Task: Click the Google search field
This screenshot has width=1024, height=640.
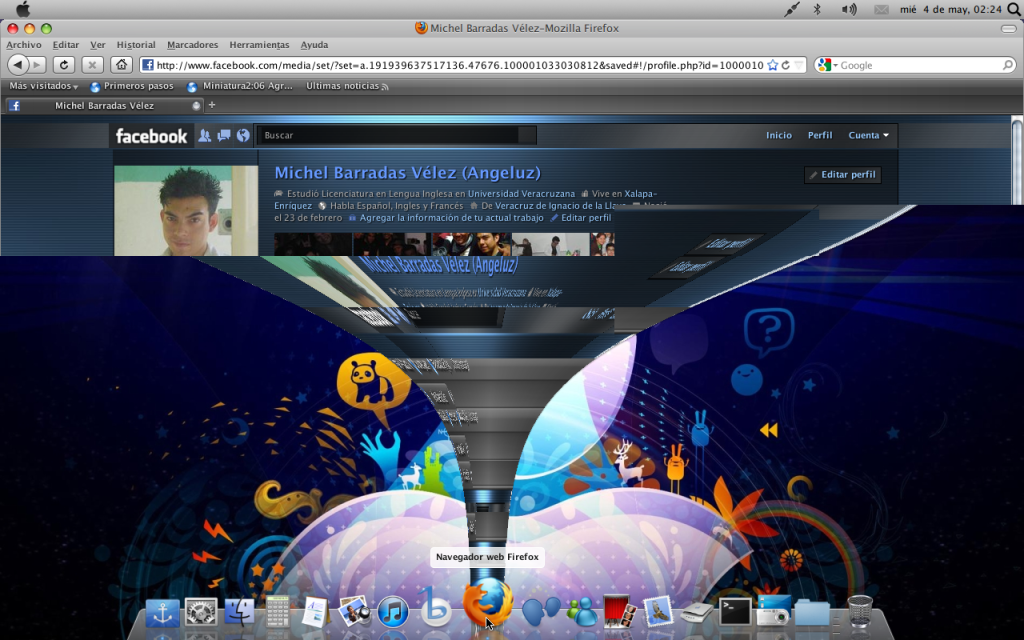Action: pyautogui.click(x=920, y=65)
